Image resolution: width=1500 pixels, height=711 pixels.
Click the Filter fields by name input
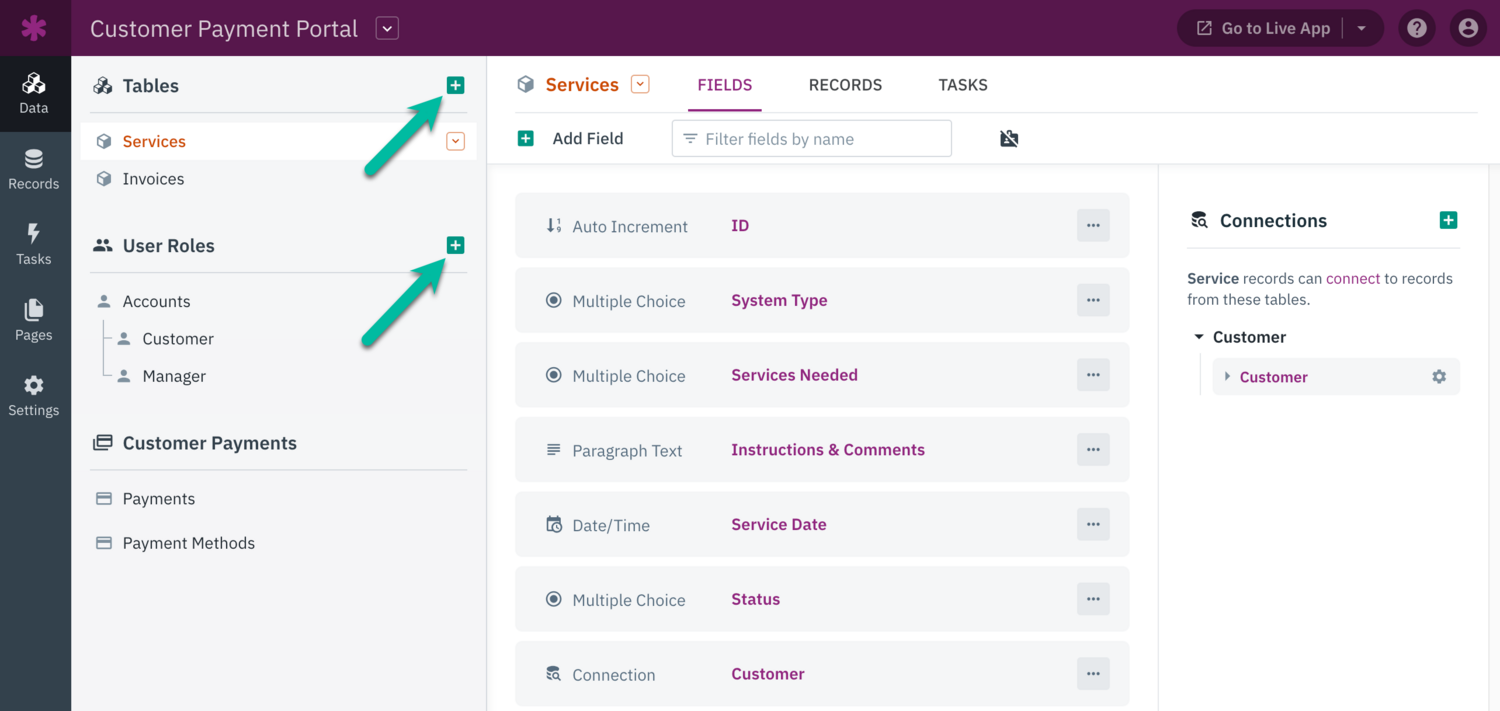pos(812,139)
